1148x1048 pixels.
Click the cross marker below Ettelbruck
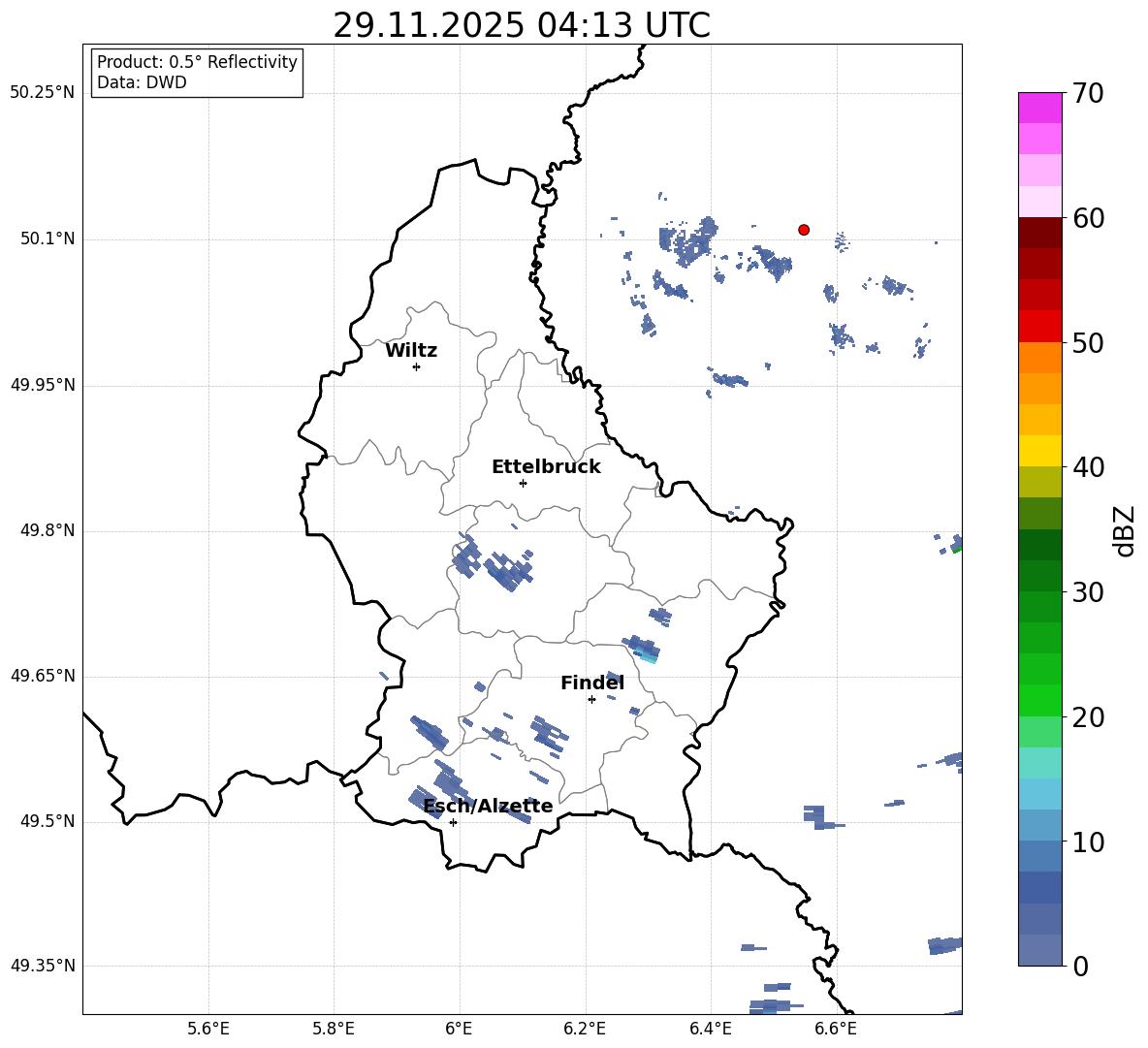(x=523, y=483)
